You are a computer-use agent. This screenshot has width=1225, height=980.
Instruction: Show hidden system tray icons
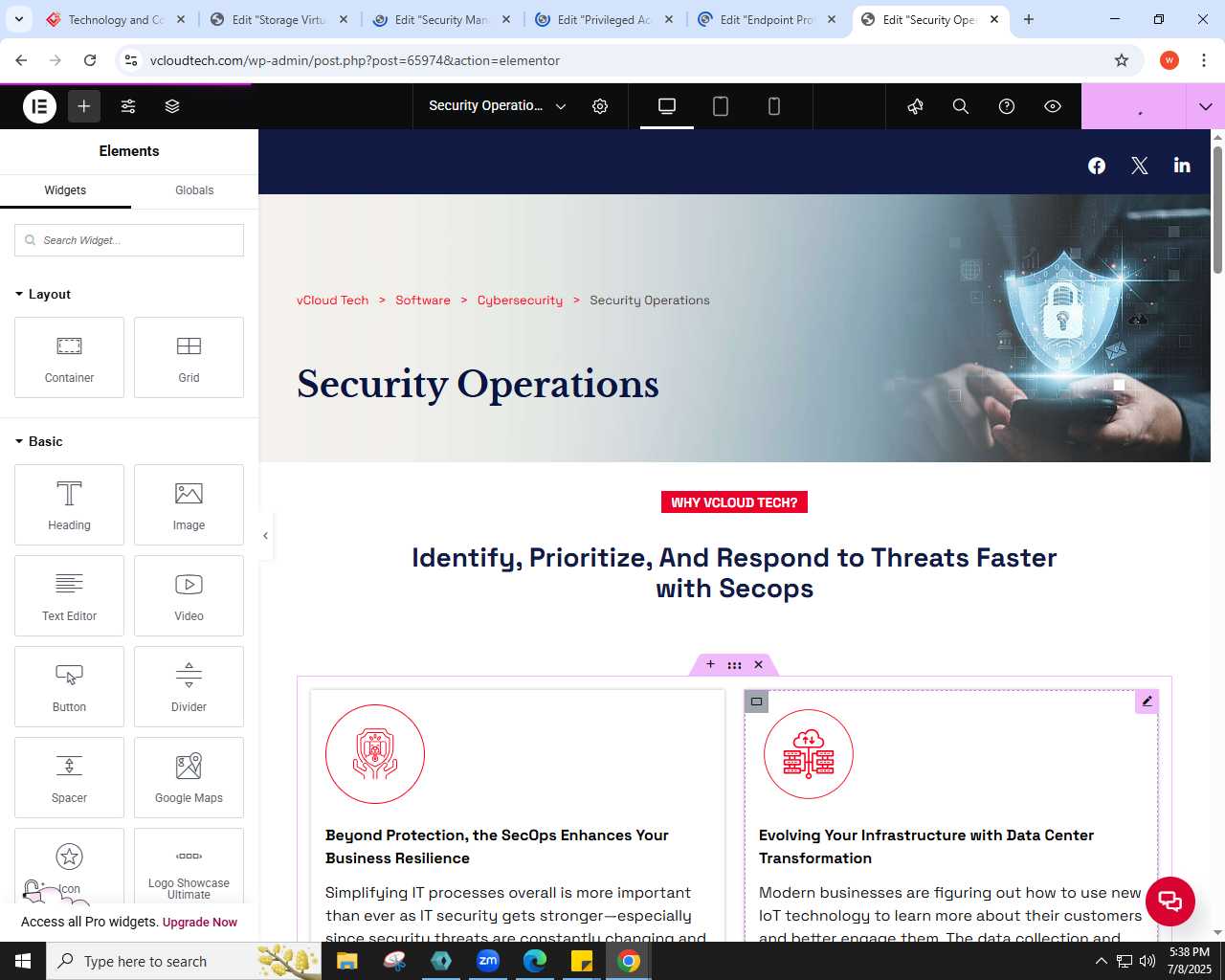coord(1101,961)
